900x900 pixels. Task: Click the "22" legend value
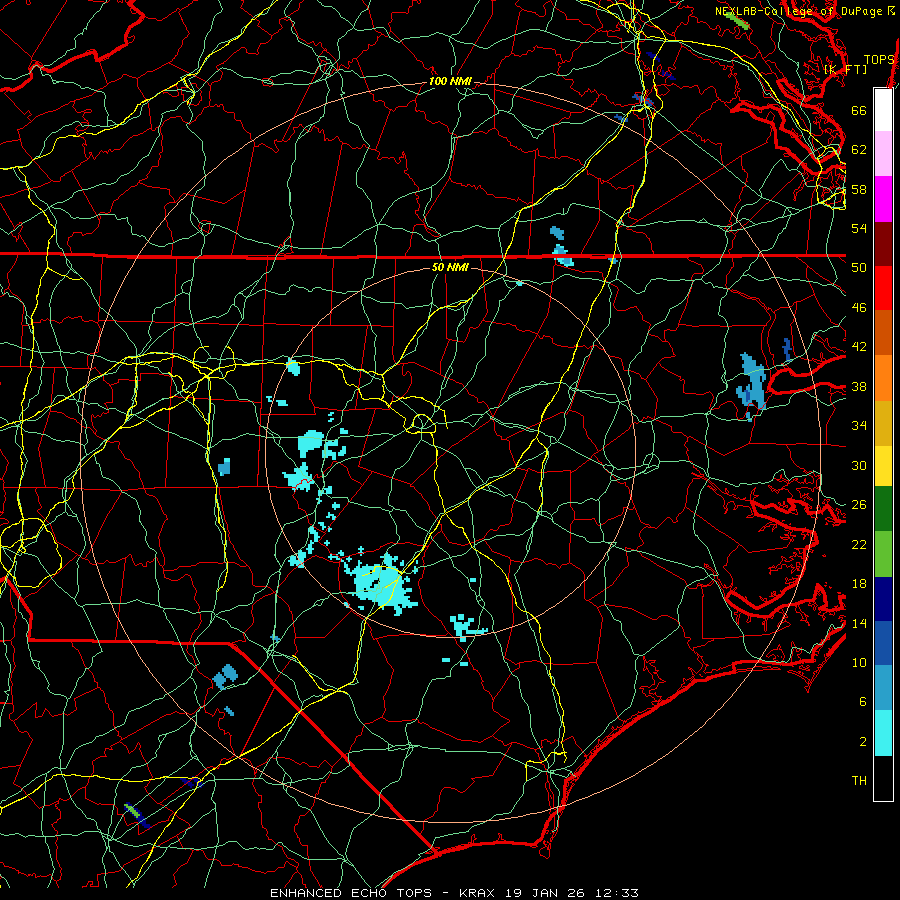click(x=859, y=544)
